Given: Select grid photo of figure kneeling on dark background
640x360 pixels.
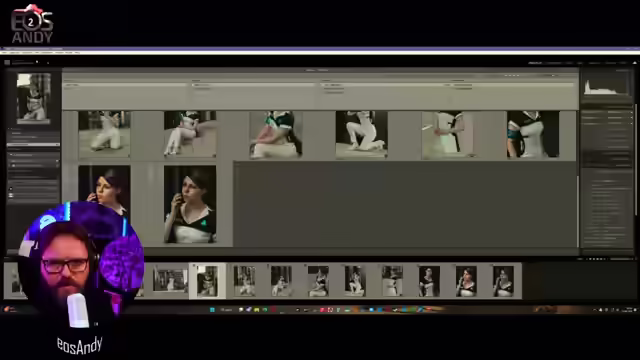Looking at the screenshot, I should coord(362,134).
